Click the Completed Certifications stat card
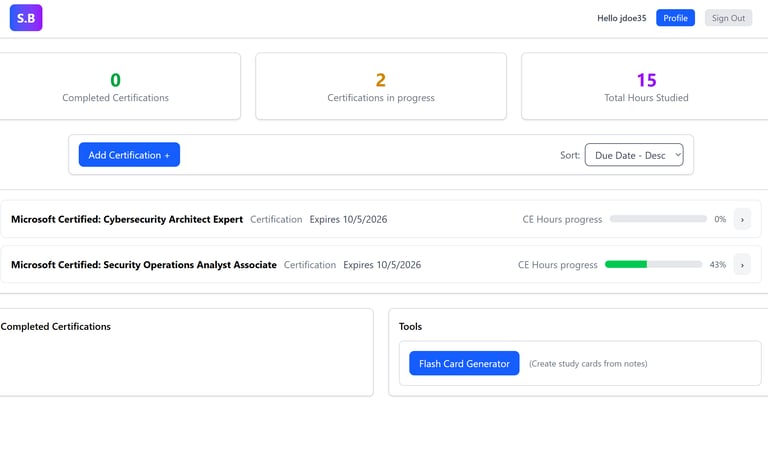 116,87
